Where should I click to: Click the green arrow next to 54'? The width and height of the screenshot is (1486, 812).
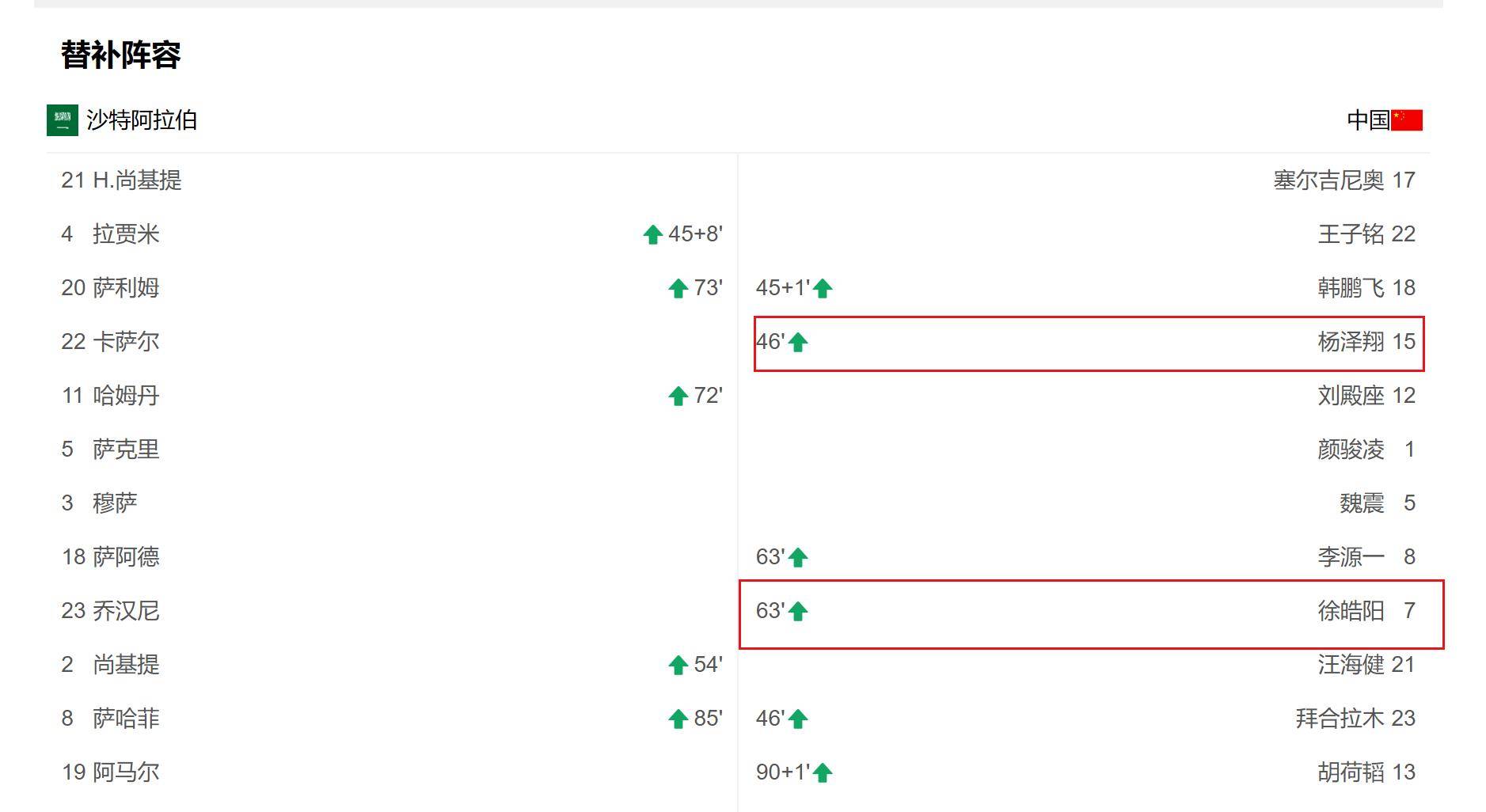click(678, 665)
